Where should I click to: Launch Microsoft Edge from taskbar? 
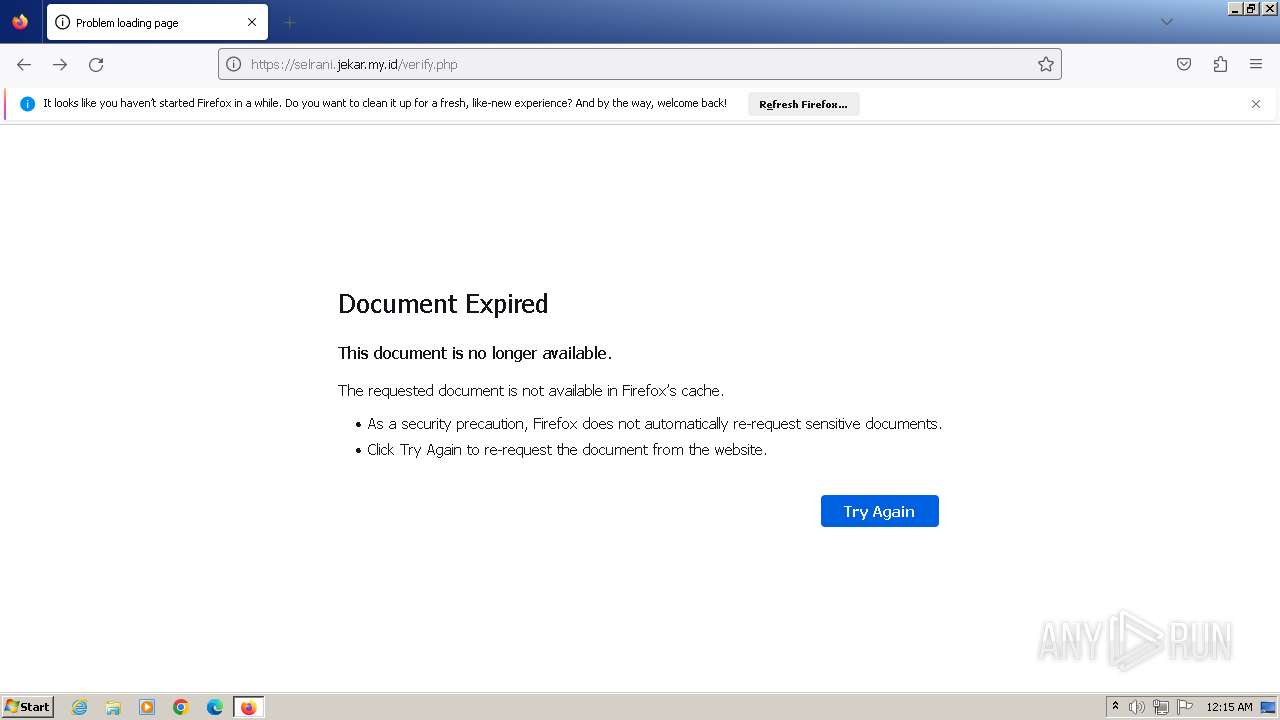[x=215, y=707]
